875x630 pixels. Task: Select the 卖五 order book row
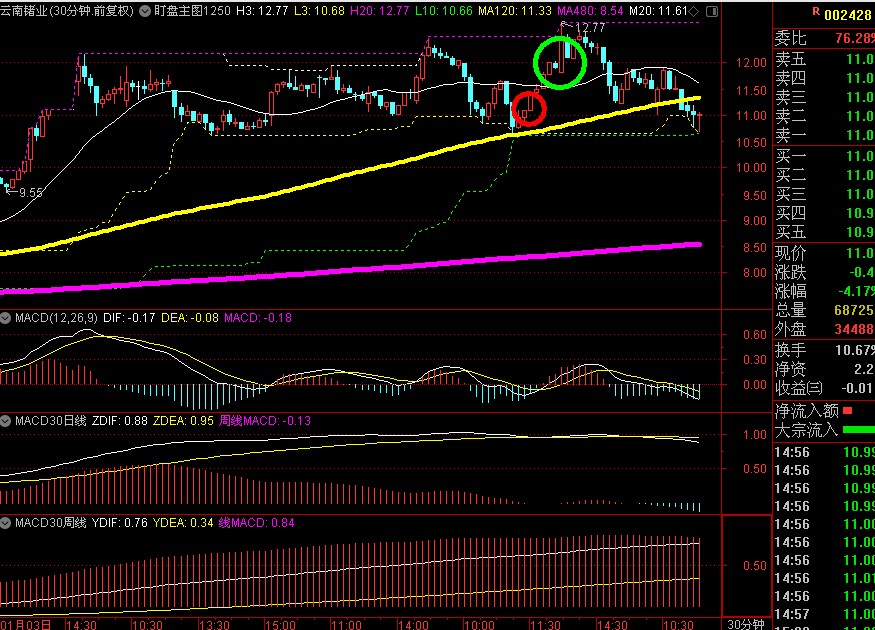(x=824, y=59)
